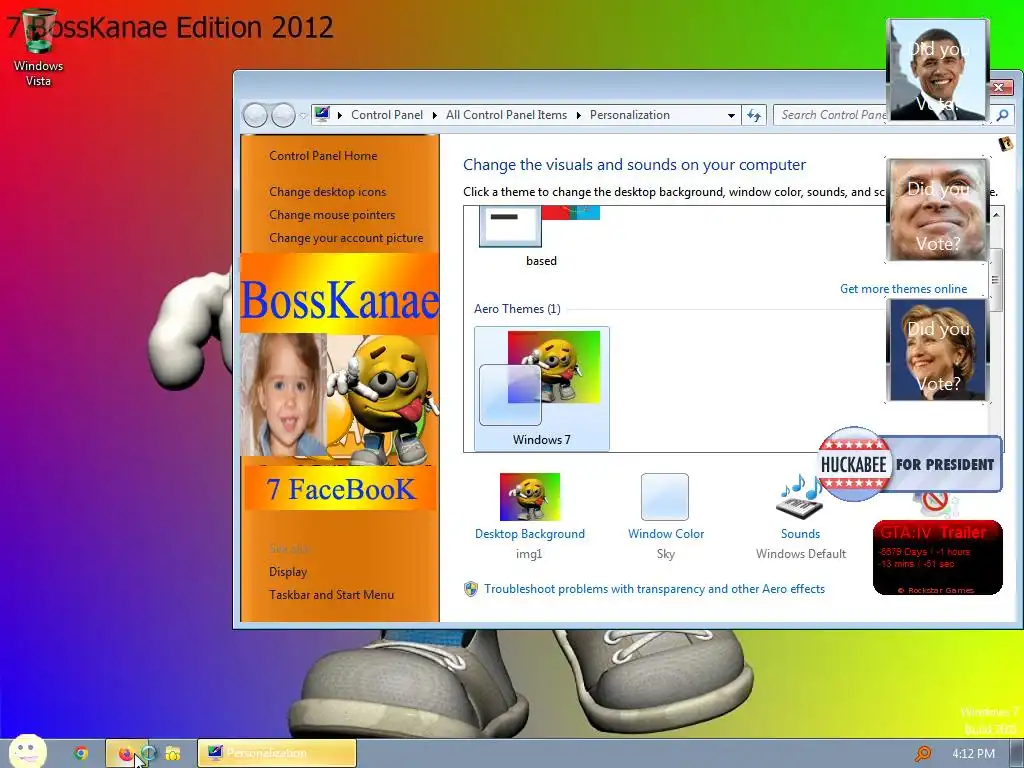Click the orange search icon in system tray
1024x768 pixels.
click(923, 754)
